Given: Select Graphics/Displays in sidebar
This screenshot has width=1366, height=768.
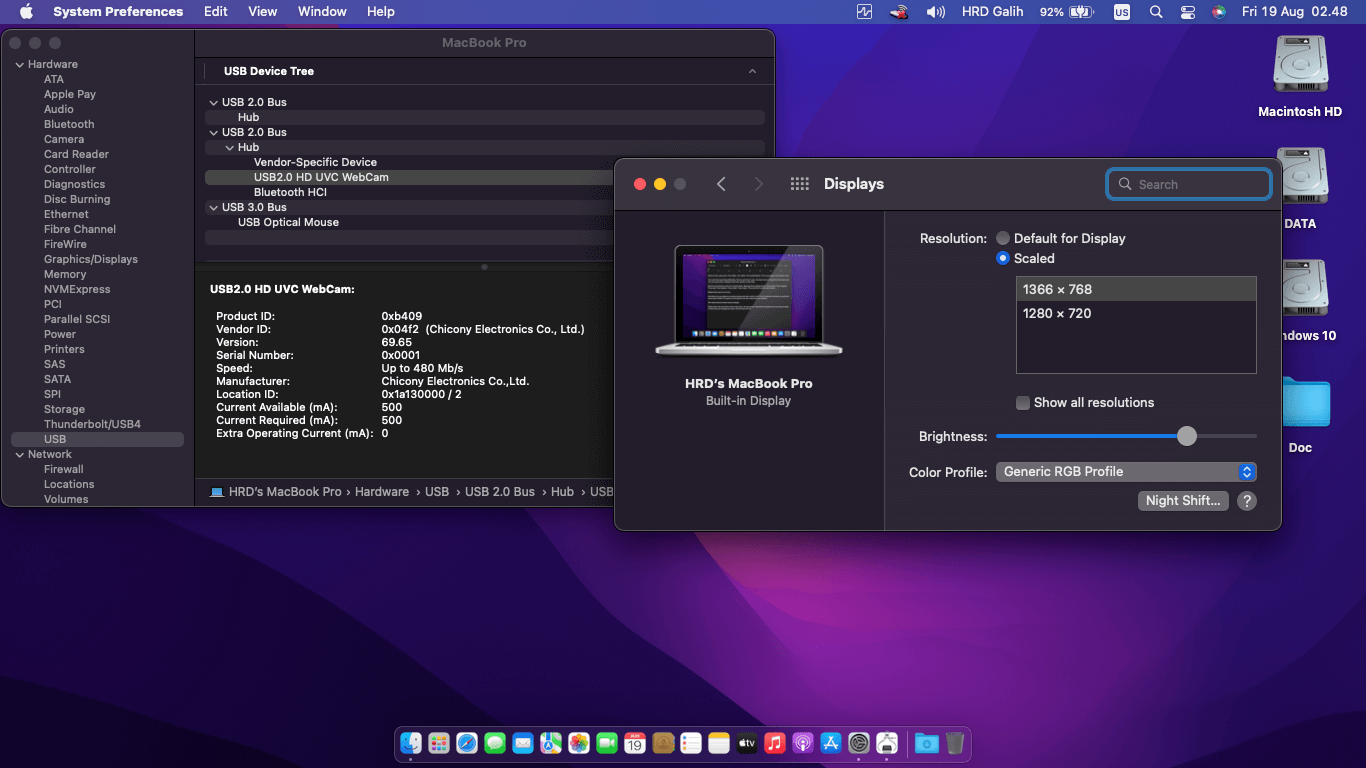Looking at the screenshot, I should click(91, 259).
